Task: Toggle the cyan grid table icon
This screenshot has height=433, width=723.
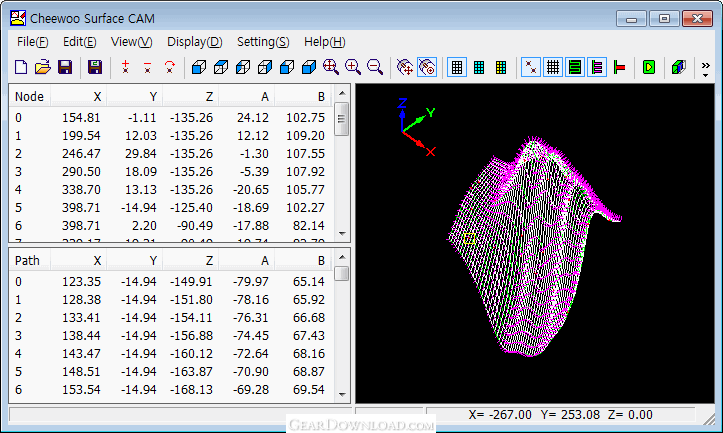Action: pos(479,67)
